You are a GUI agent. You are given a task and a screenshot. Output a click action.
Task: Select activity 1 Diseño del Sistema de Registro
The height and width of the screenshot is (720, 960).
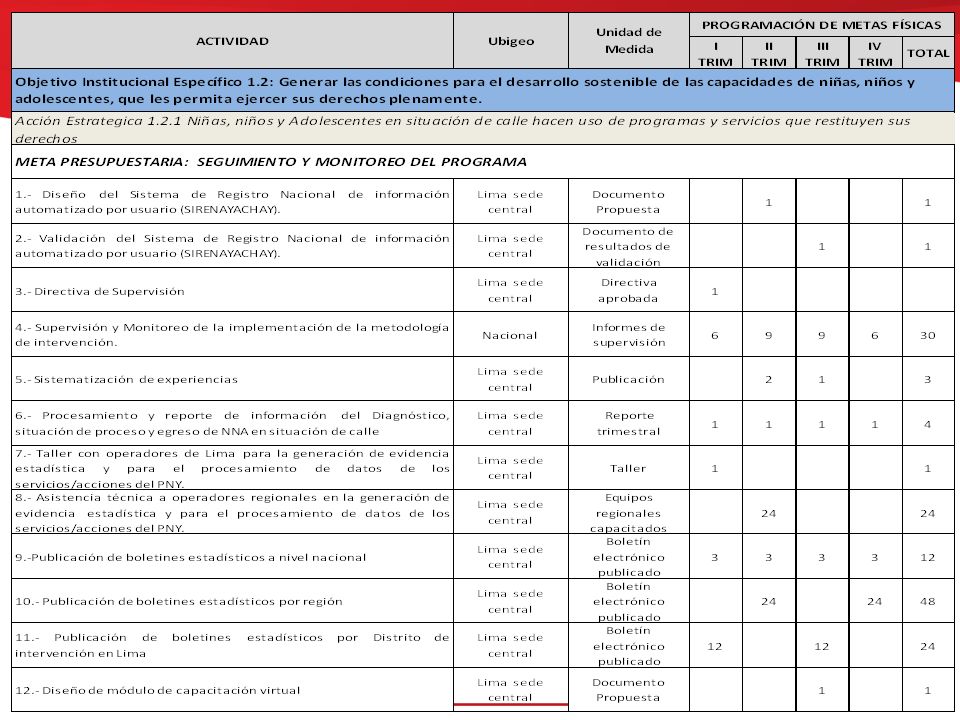(x=232, y=201)
